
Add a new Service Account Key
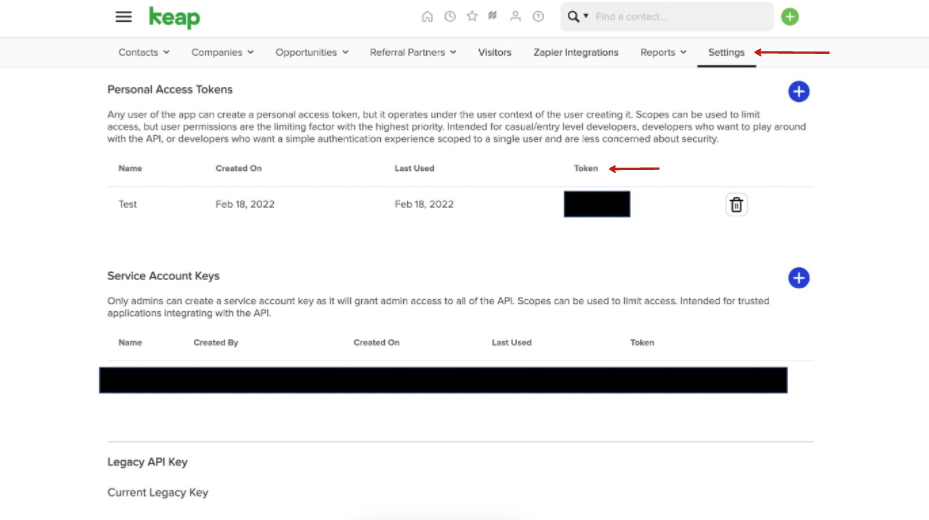tap(798, 278)
